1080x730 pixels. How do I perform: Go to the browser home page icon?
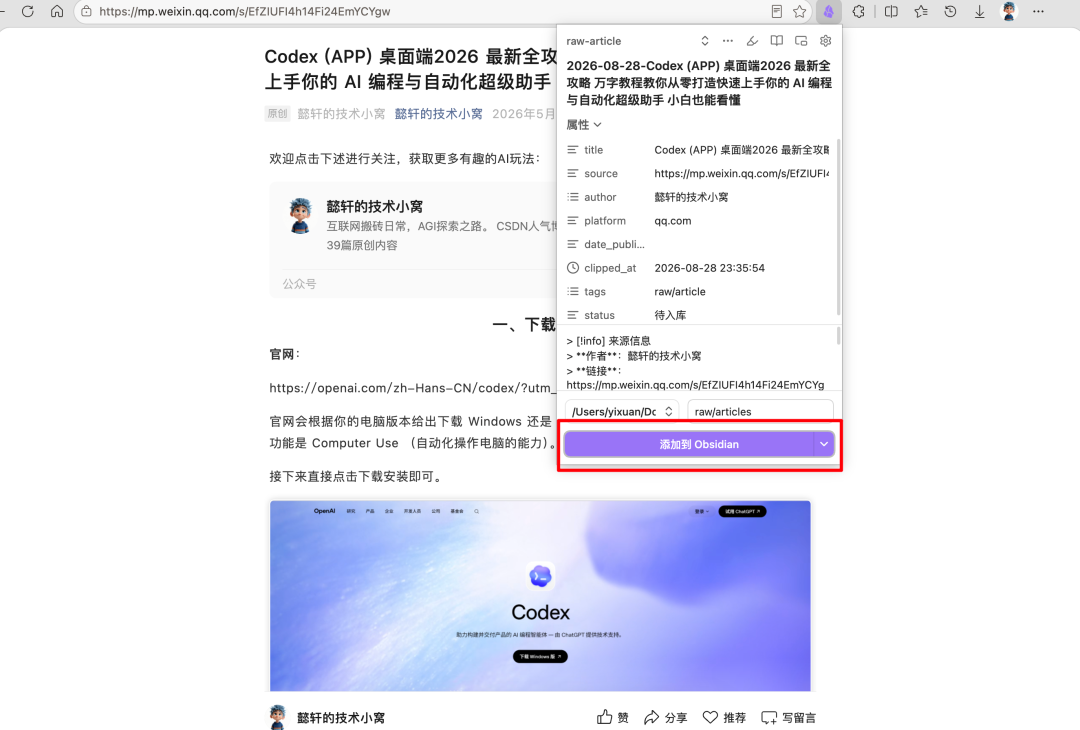[x=57, y=11]
